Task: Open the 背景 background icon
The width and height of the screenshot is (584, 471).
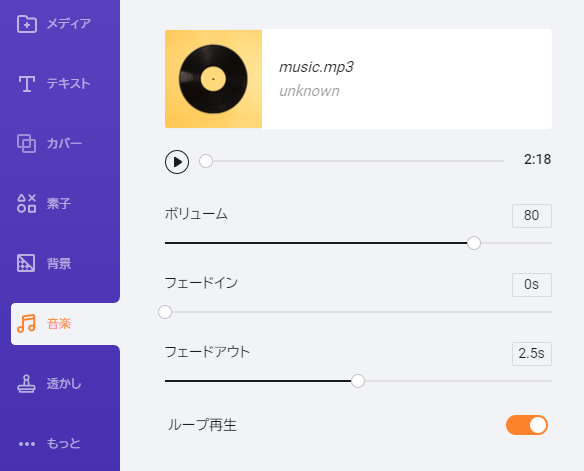Action: (26, 263)
